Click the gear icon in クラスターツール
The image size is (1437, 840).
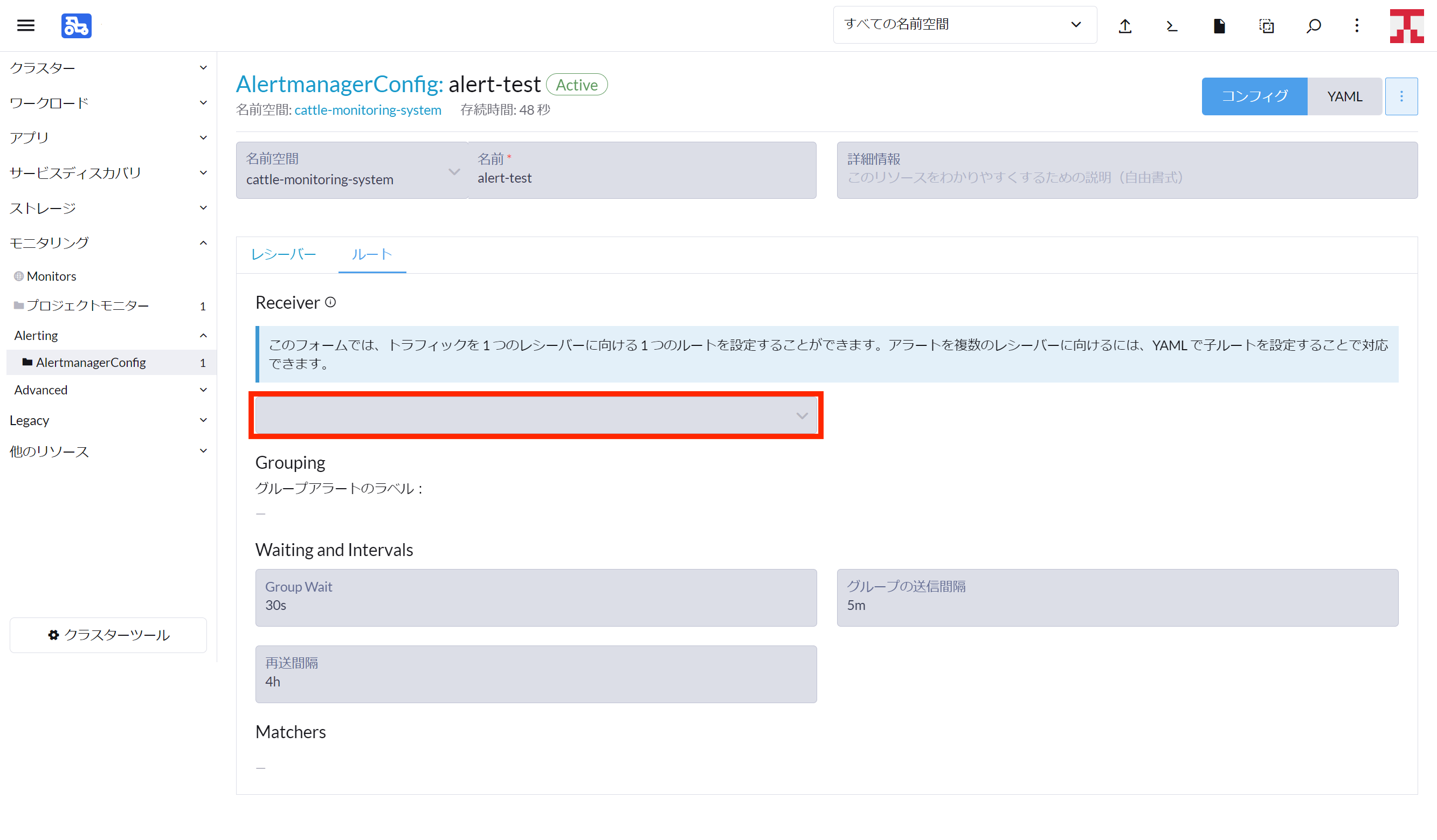(53, 634)
